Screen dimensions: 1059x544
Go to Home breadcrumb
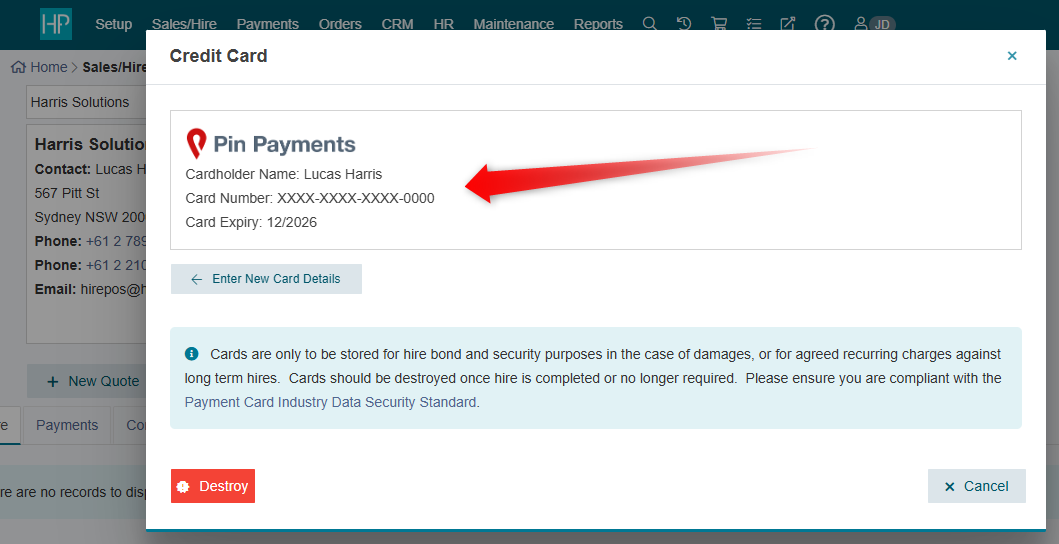pyautogui.click(x=39, y=67)
